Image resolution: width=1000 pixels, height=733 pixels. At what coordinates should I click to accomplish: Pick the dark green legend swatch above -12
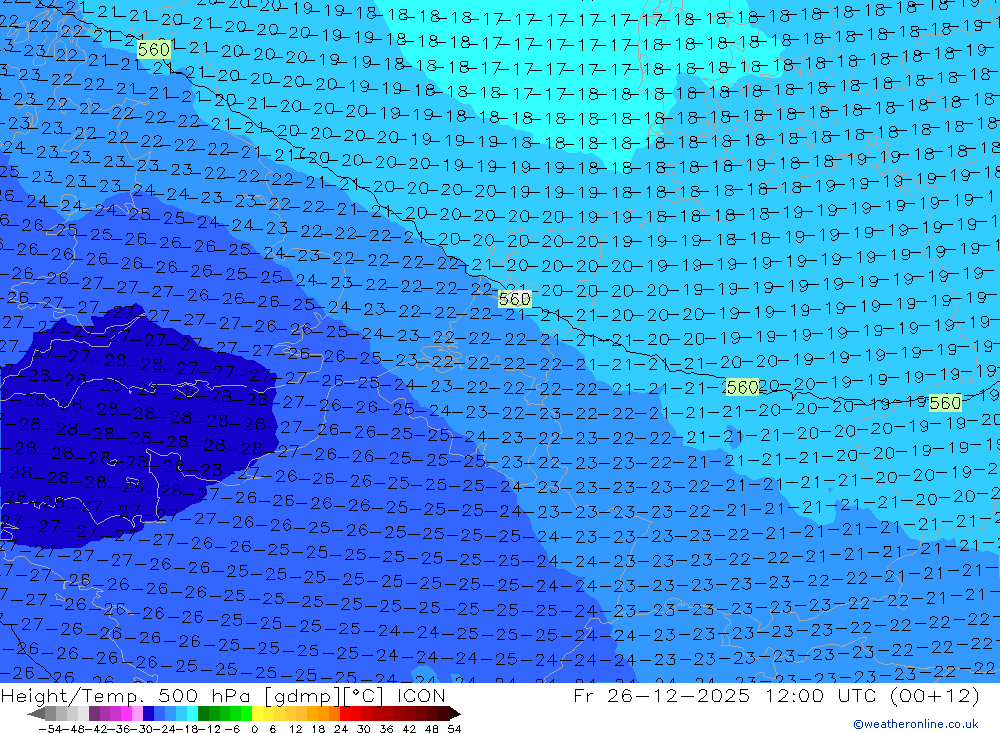click(203, 713)
